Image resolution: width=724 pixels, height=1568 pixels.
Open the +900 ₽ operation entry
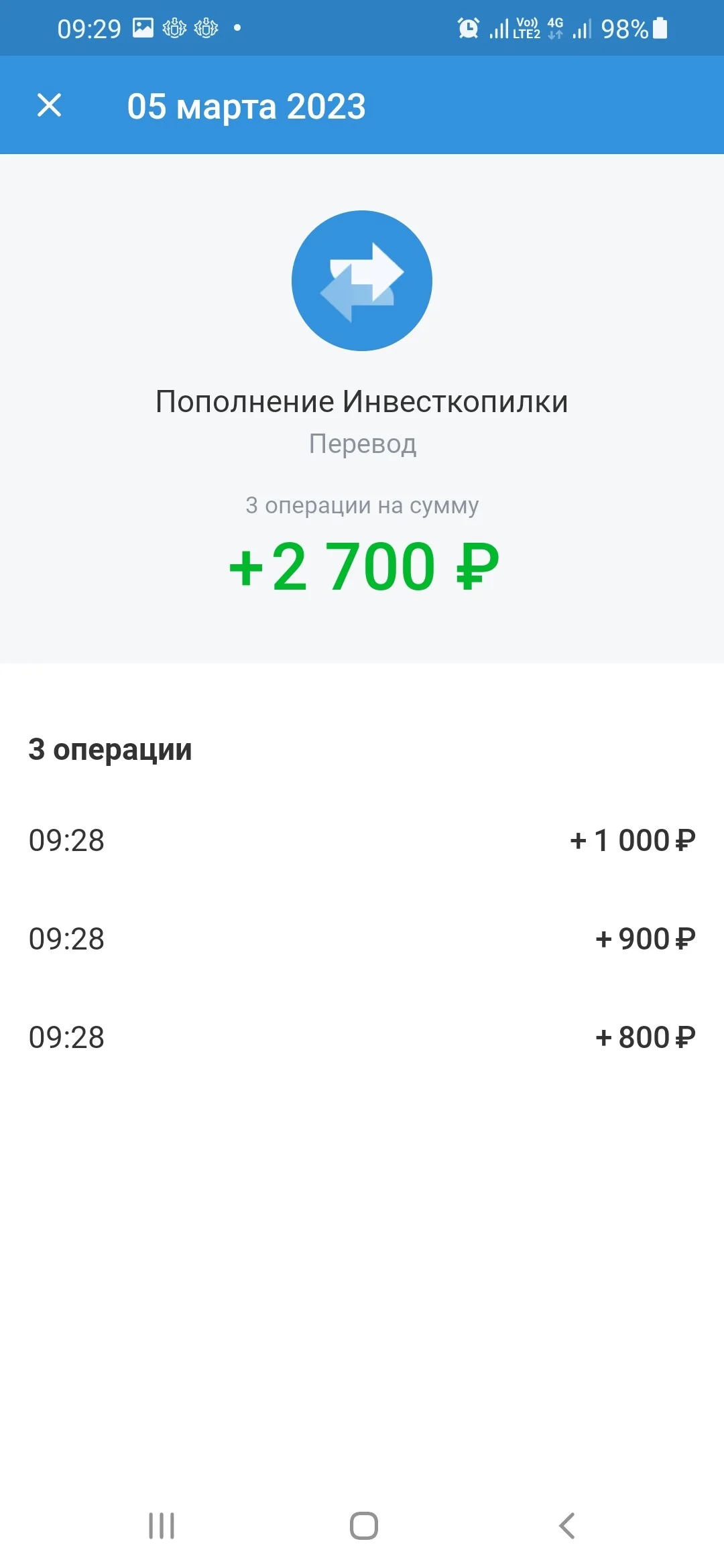(x=362, y=939)
